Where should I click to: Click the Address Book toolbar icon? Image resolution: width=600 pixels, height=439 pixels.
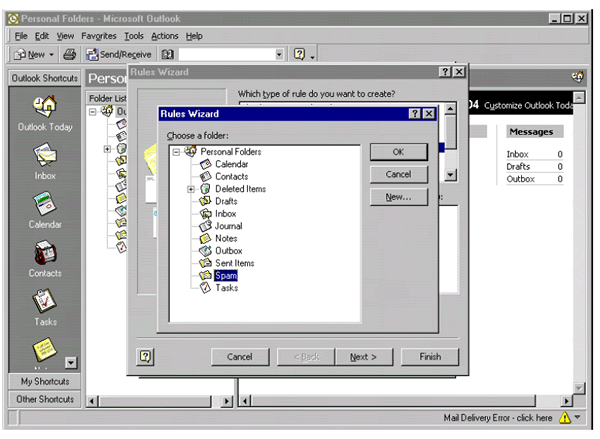click(168, 54)
